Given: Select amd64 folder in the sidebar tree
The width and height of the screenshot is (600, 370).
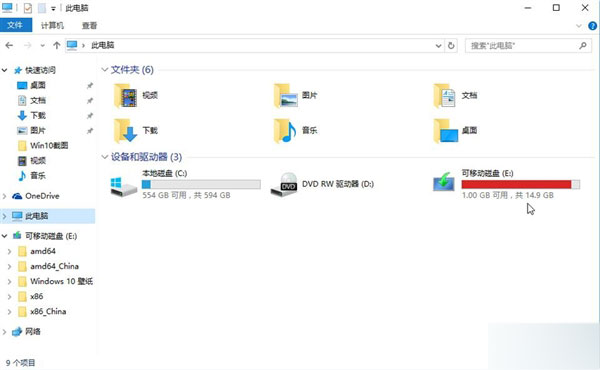Looking at the screenshot, I should pyautogui.click(x=43, y=251).
